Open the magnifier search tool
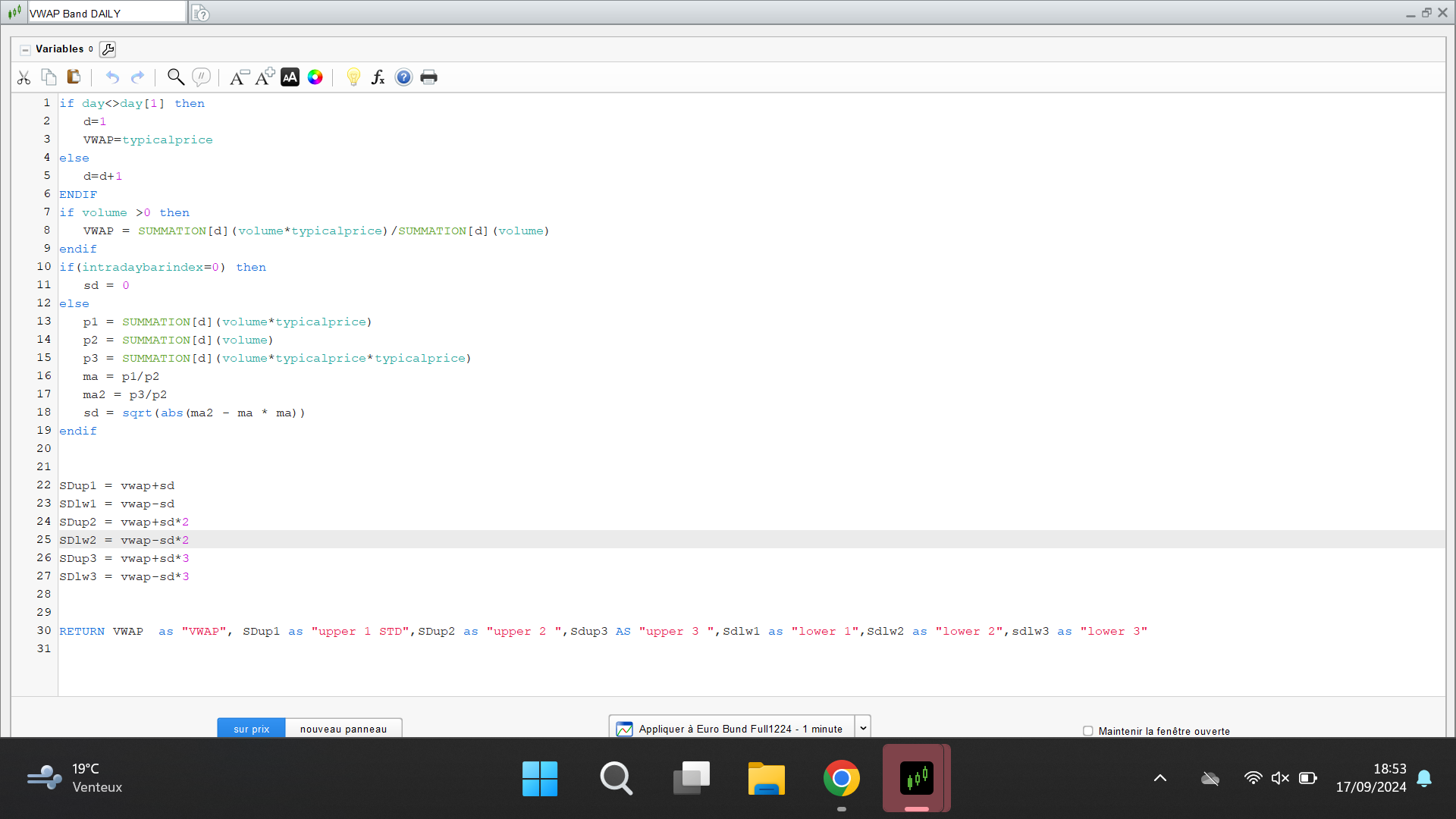Screen dimensions: 1456x819 [175, 77]
